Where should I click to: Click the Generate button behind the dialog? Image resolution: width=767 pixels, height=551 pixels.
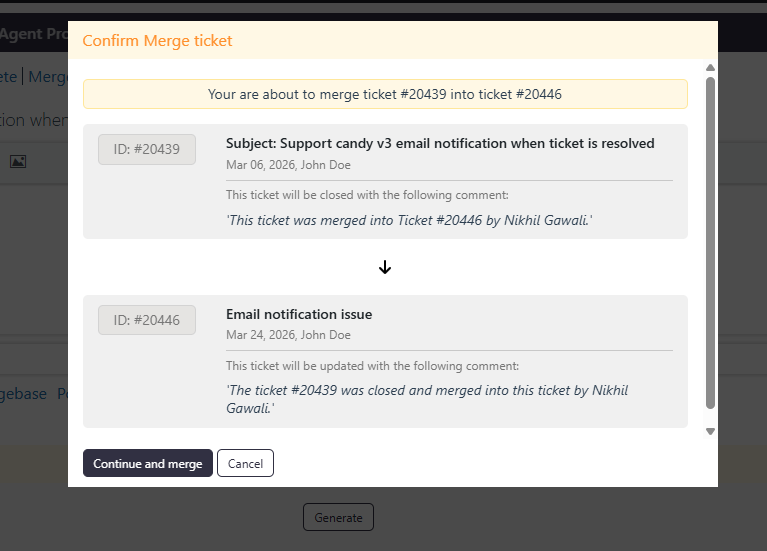pyautogui.click(x=338, y=517)
